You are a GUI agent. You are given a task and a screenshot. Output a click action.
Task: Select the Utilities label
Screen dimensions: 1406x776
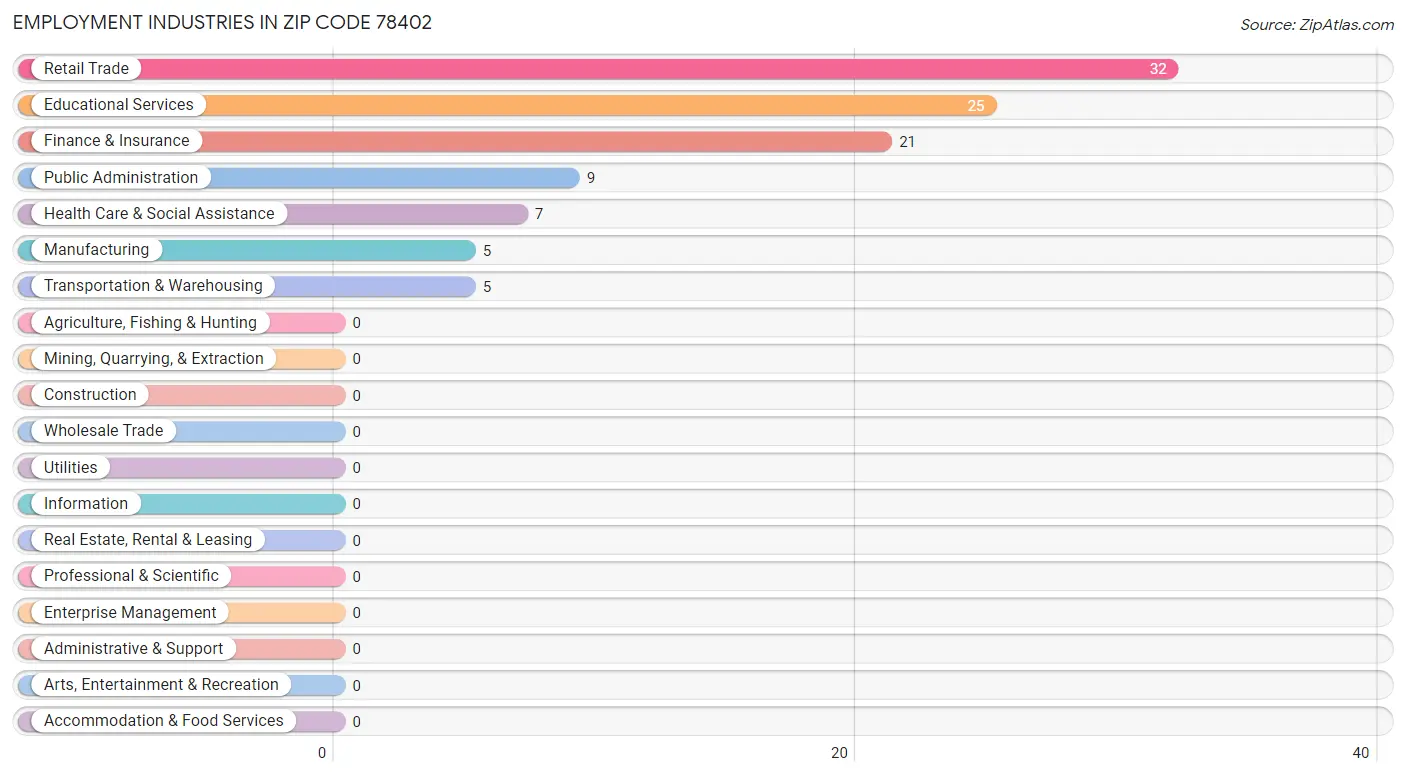click(71, 468)
